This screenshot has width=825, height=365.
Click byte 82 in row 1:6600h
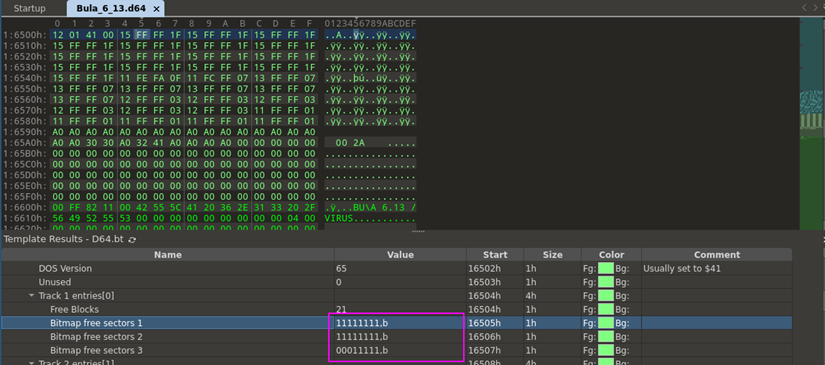click(90, 207)
